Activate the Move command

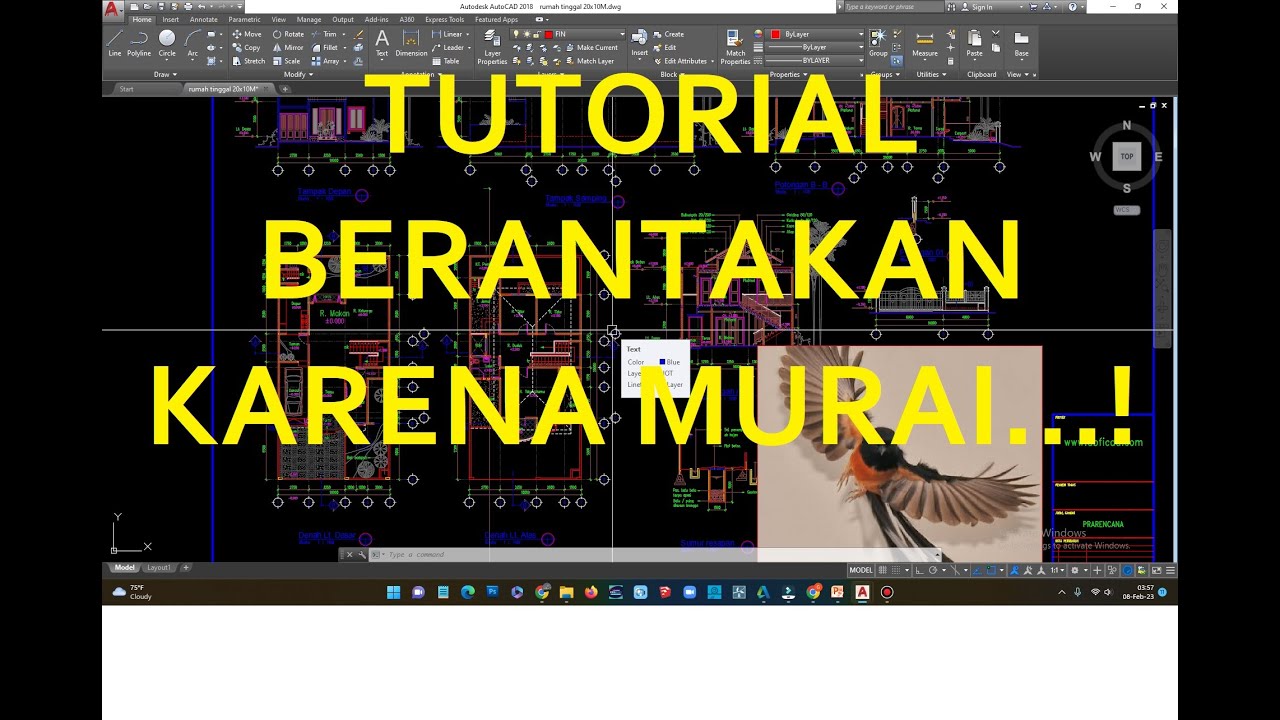pyautogui.click(x=246, y=34)
